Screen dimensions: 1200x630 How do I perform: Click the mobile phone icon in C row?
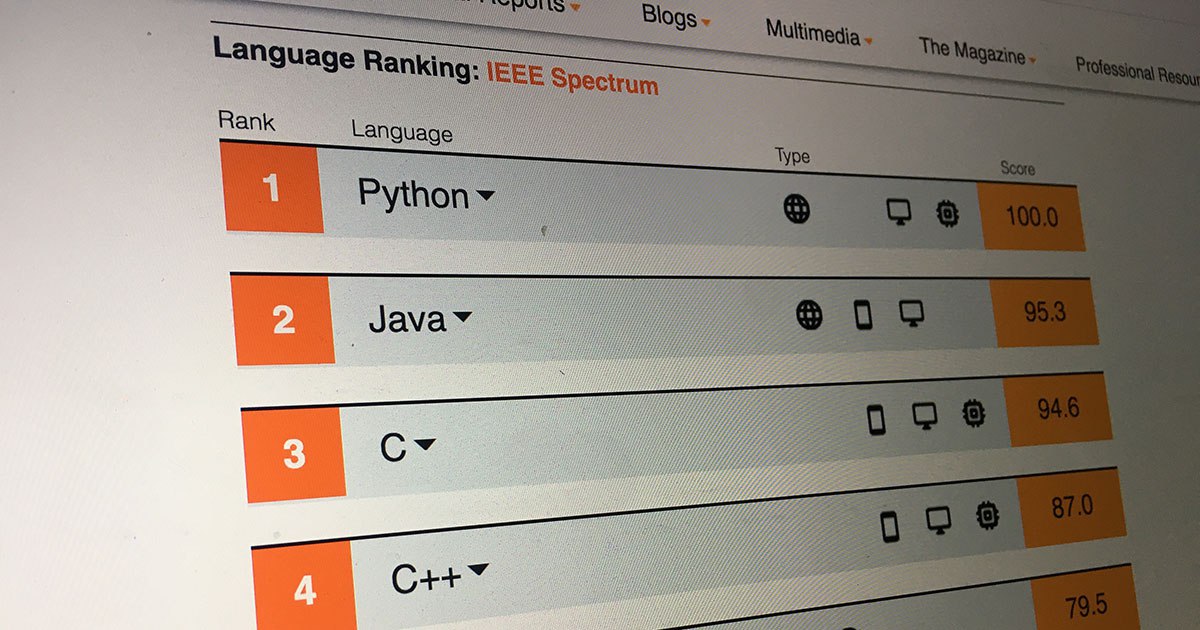tap(877, 420)
